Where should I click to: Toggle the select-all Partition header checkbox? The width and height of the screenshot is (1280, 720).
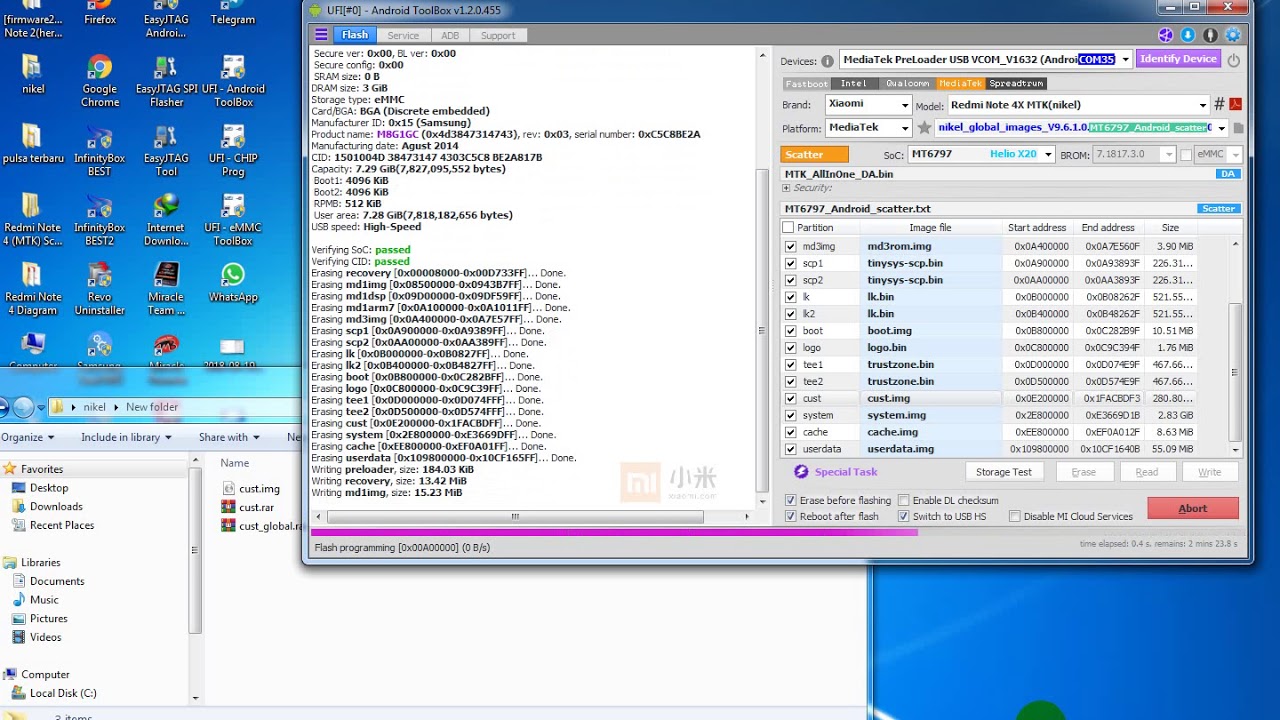789,228
